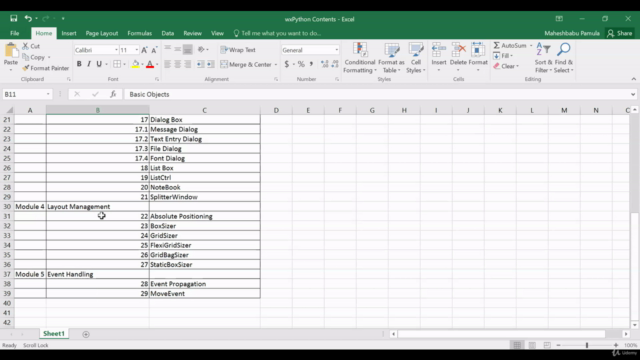Viewport: 640px width, 360px height.
Task: Expand the formula bar
Action: pyautogui.click(x=633, y=94)
